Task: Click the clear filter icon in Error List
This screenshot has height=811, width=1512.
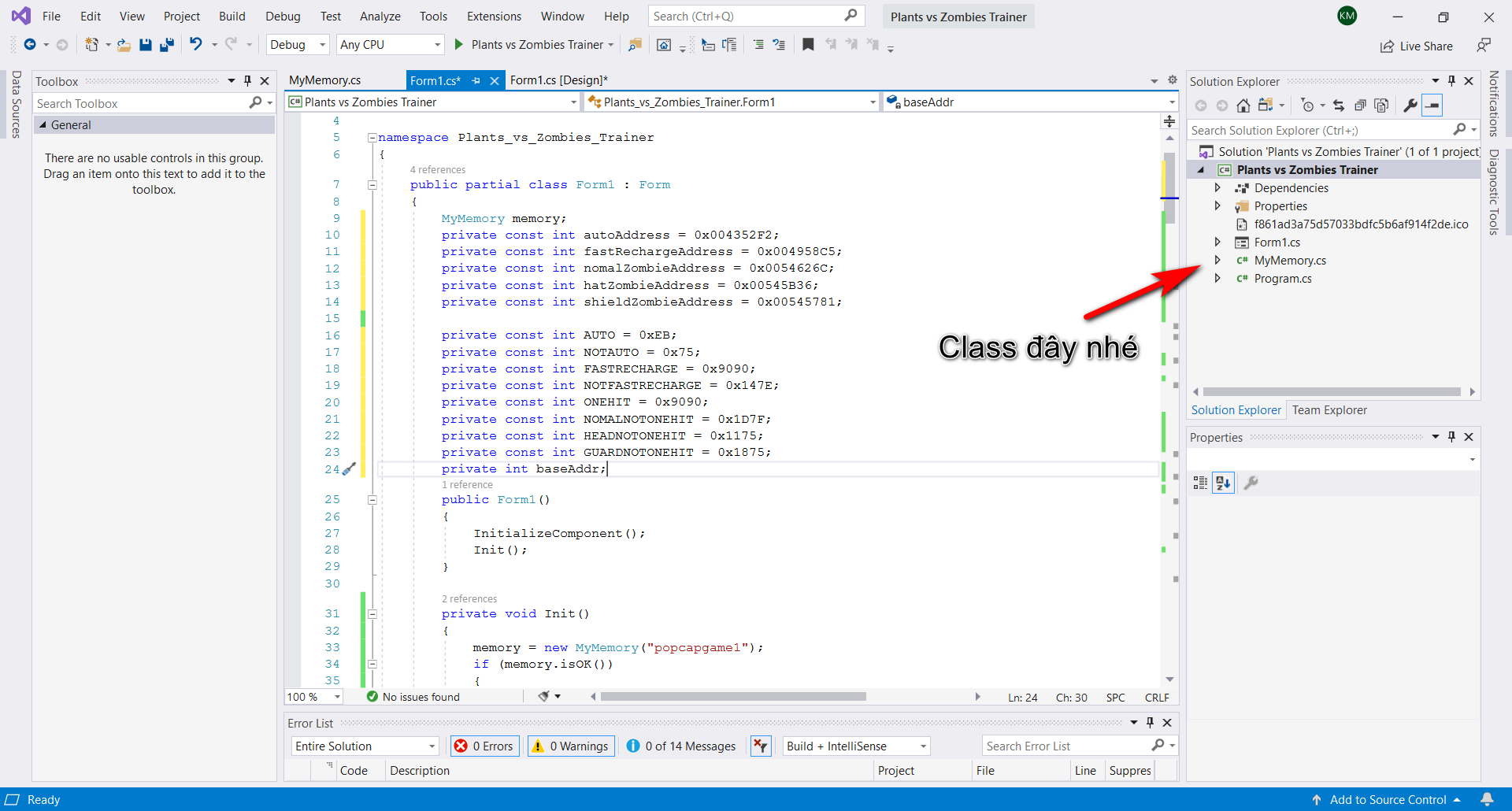Action: coord(760,746)
